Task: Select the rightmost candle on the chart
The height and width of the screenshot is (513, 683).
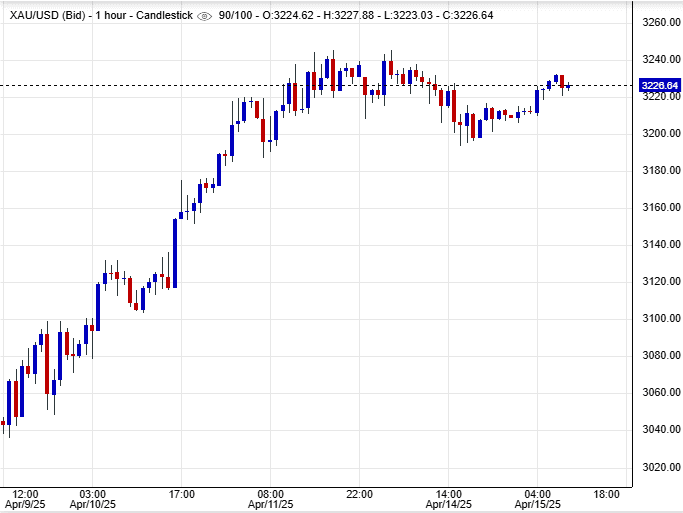Action: [x=568, y=85]
